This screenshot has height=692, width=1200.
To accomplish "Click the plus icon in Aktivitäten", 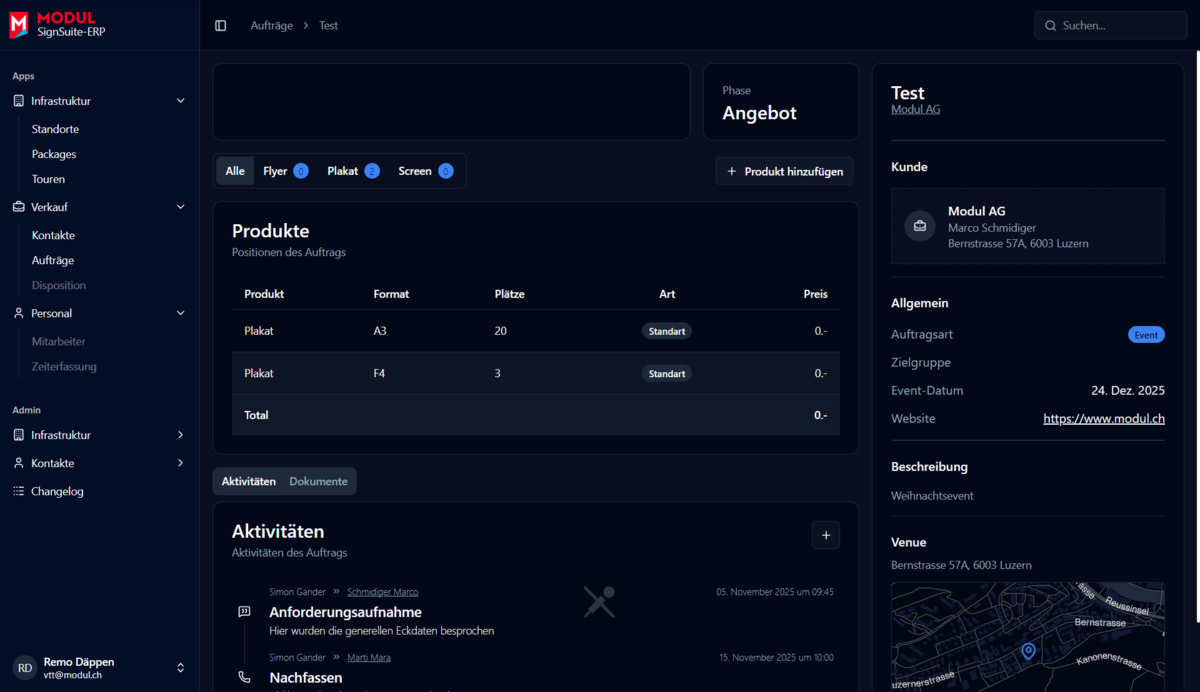I will click(825, 536).
